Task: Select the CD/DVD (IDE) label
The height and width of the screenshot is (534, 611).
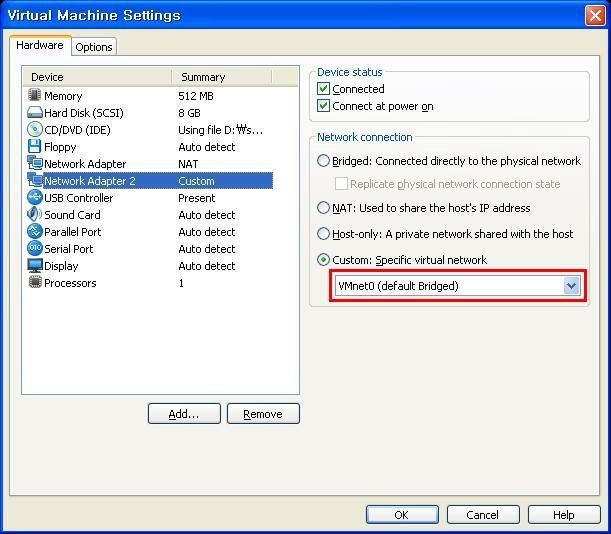Action: click(77, 130)
